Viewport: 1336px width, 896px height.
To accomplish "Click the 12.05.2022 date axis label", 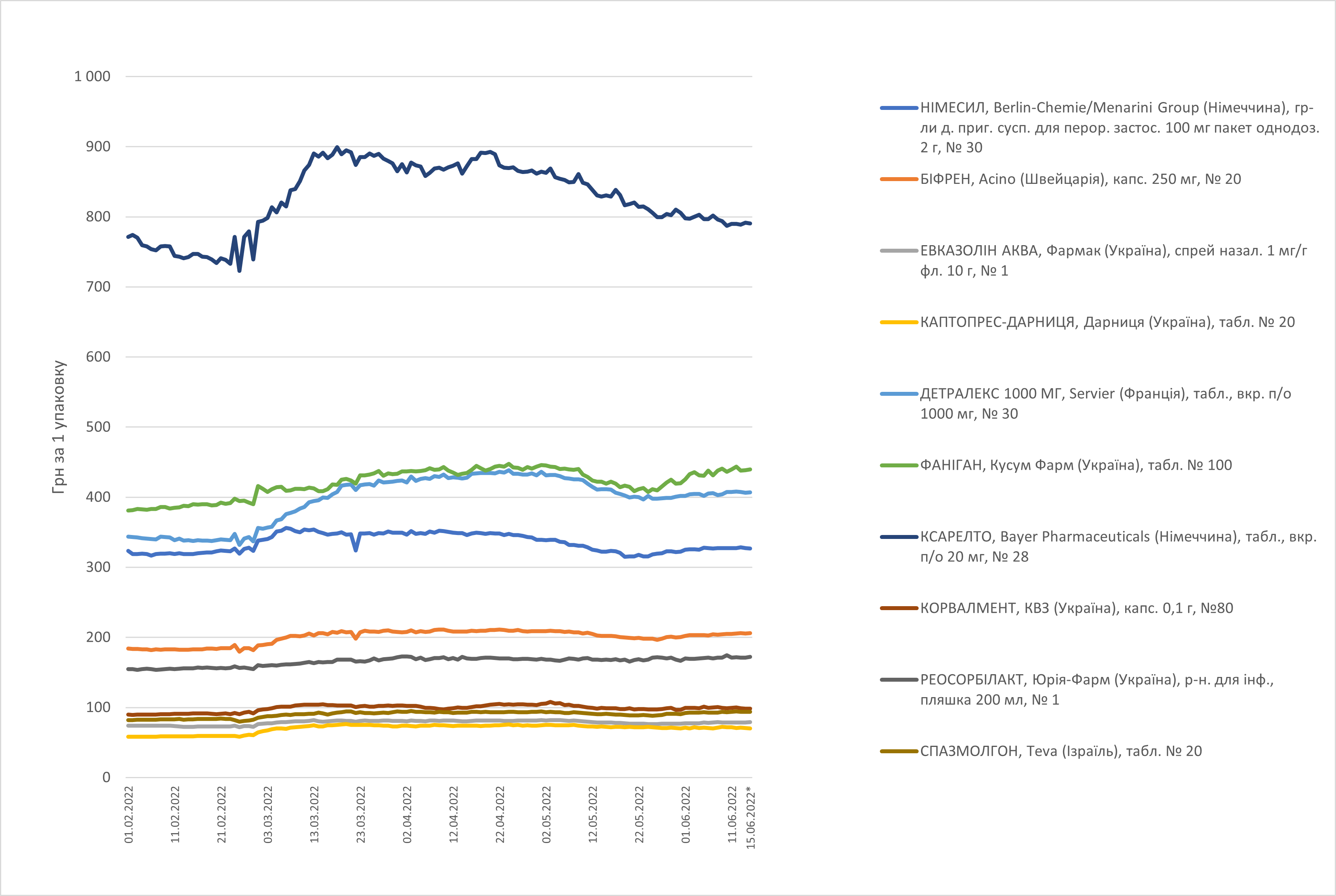I will [593, 814].
